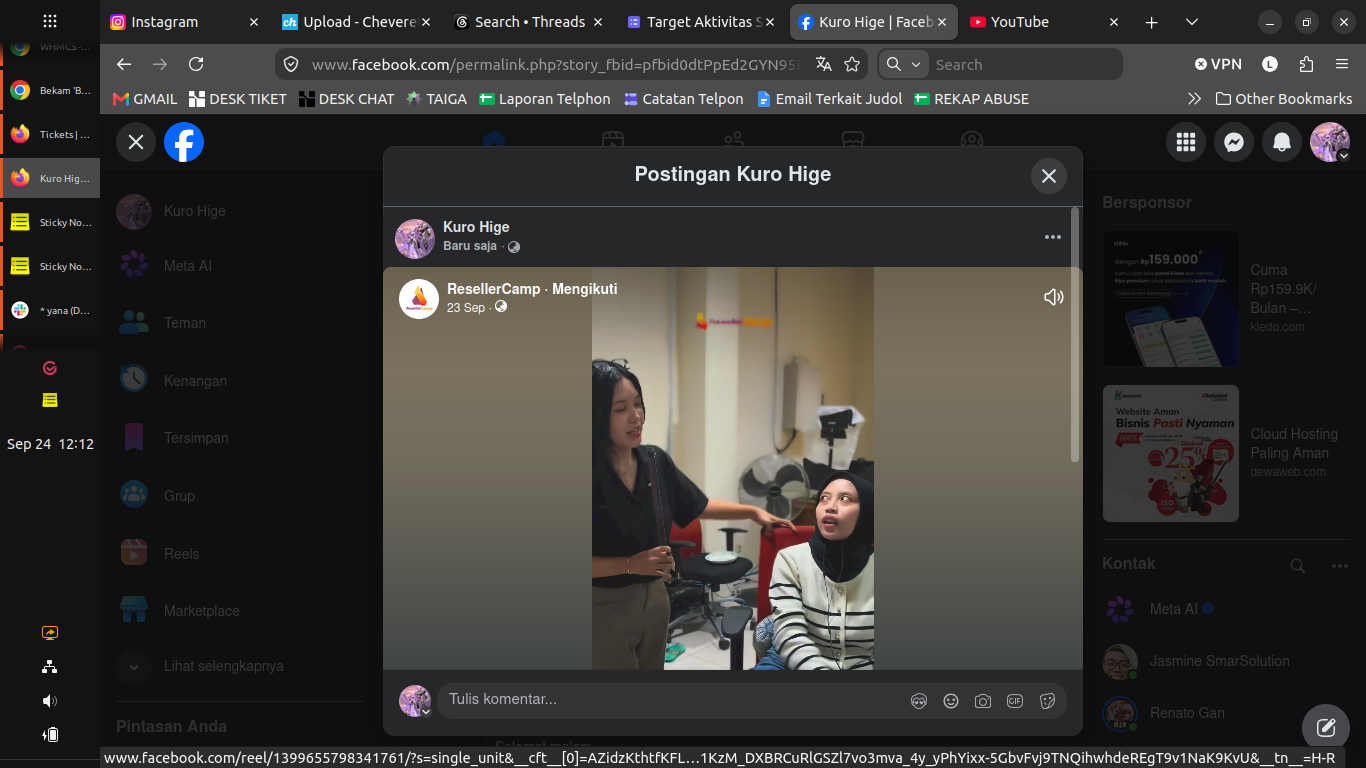Image resolution: width=1366 pixels, height=768 pixels.
Task: Open the avatar sticker icon in comment box
Action: click(x=919, y=701)
